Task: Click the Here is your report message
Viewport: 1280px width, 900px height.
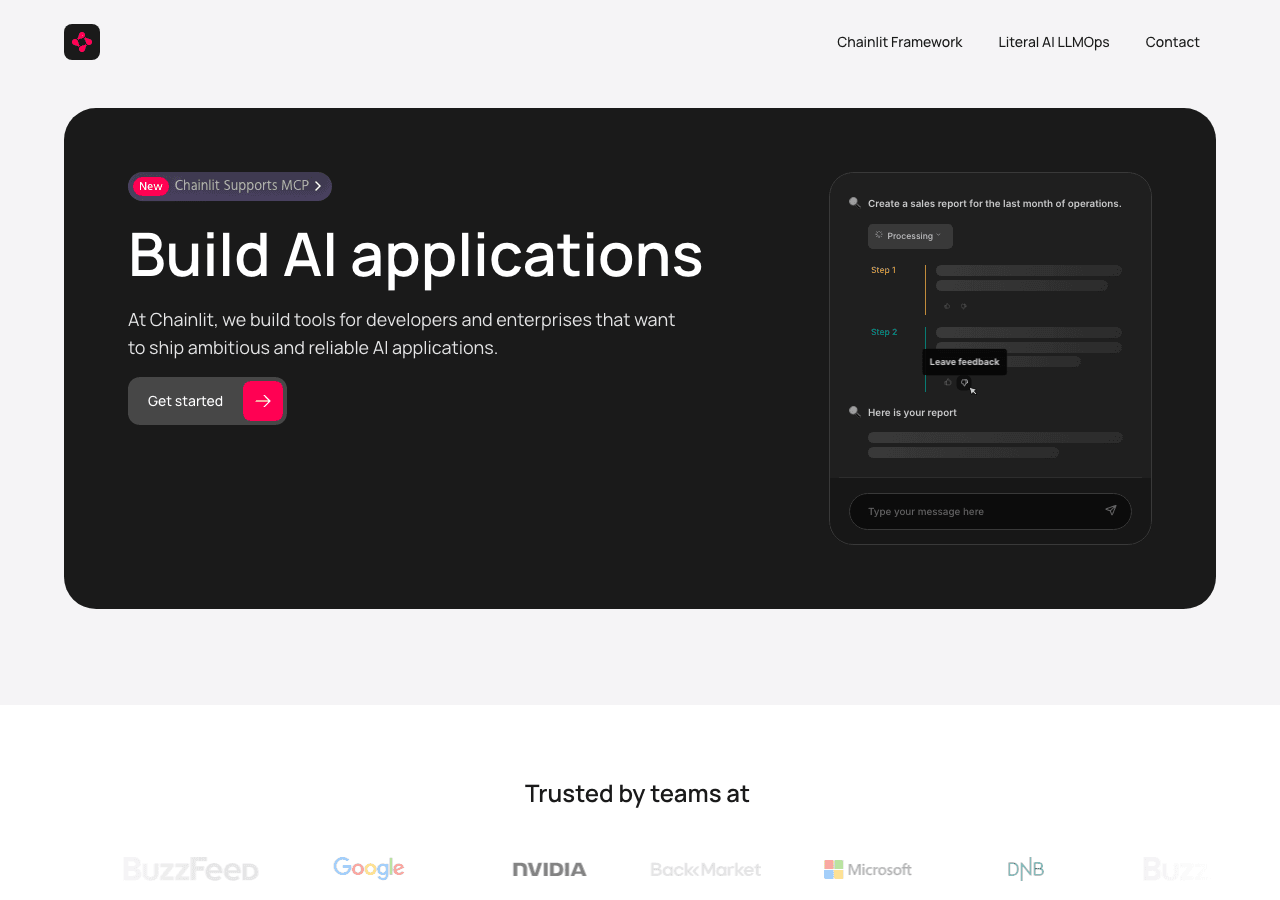Action: pos(912,412)
